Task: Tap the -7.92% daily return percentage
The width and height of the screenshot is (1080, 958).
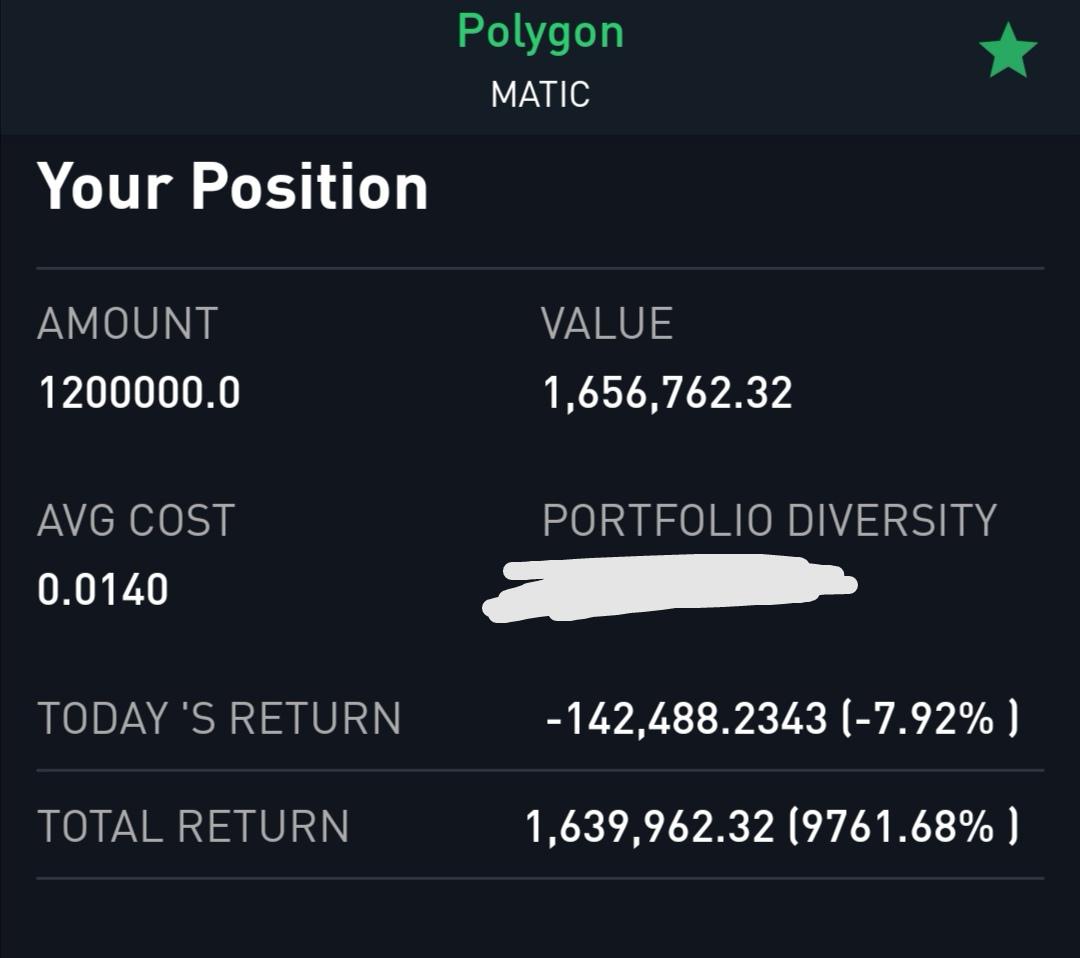Action: pos(927,719)
